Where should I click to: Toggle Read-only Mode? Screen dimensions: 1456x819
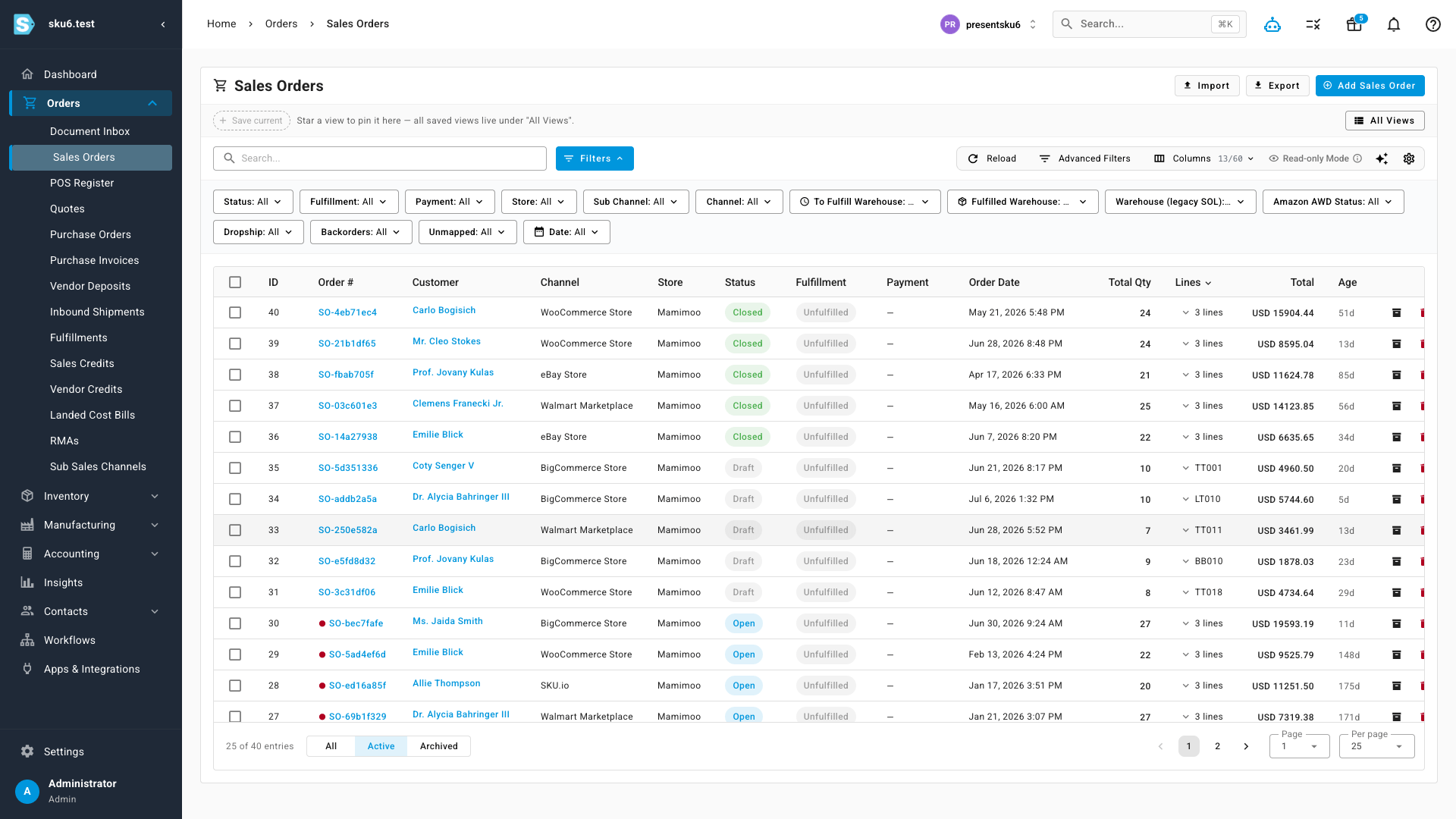[x=1315, y=158]
